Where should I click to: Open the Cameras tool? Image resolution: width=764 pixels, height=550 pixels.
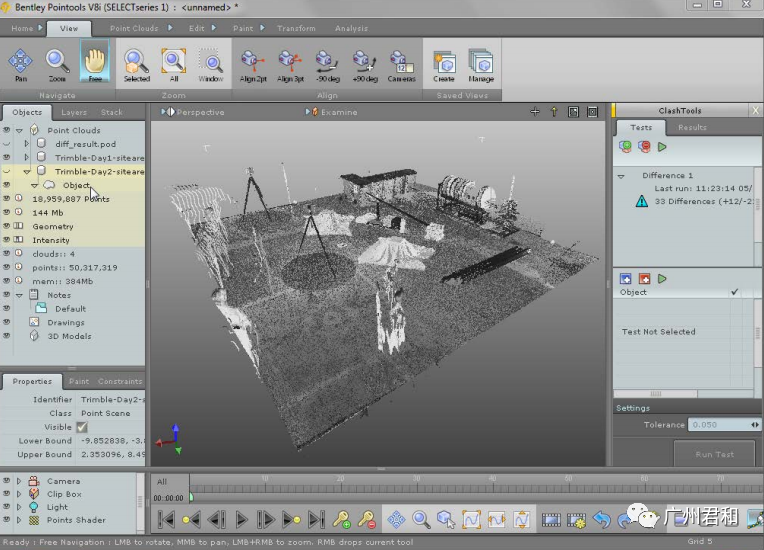401,62
